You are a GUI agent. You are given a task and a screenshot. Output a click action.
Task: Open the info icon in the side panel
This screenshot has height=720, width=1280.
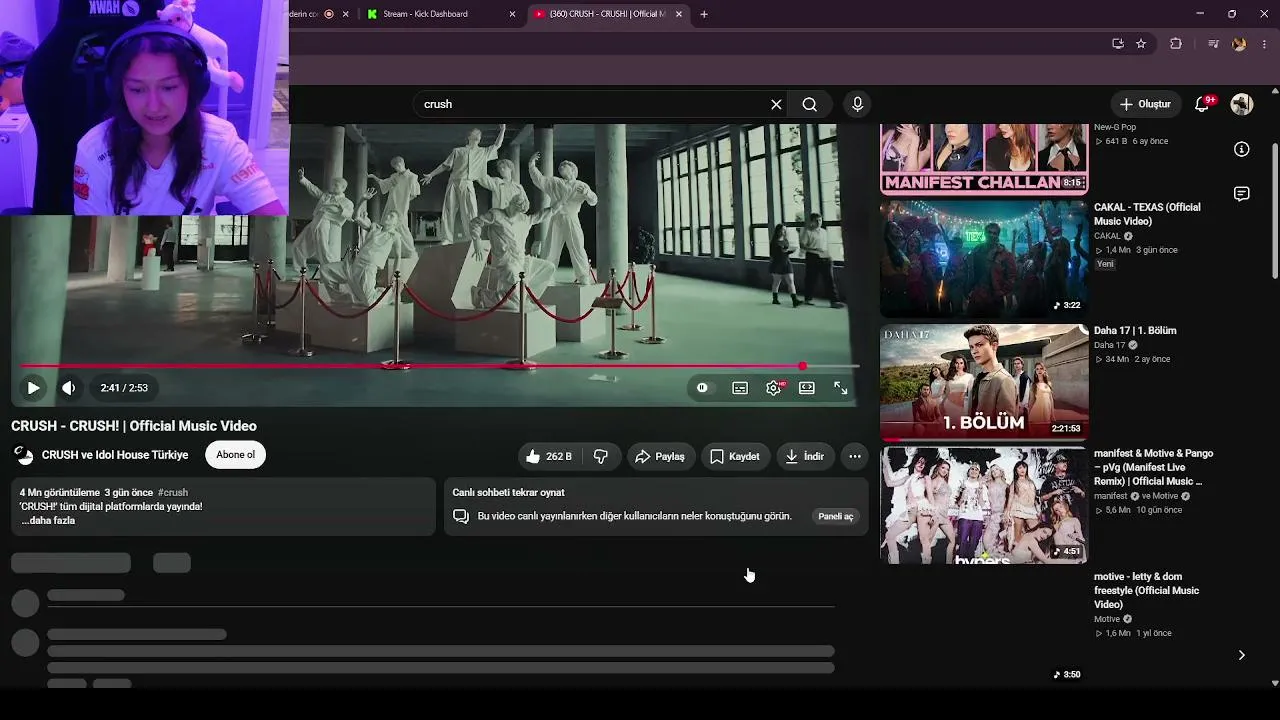point(1242,149)
